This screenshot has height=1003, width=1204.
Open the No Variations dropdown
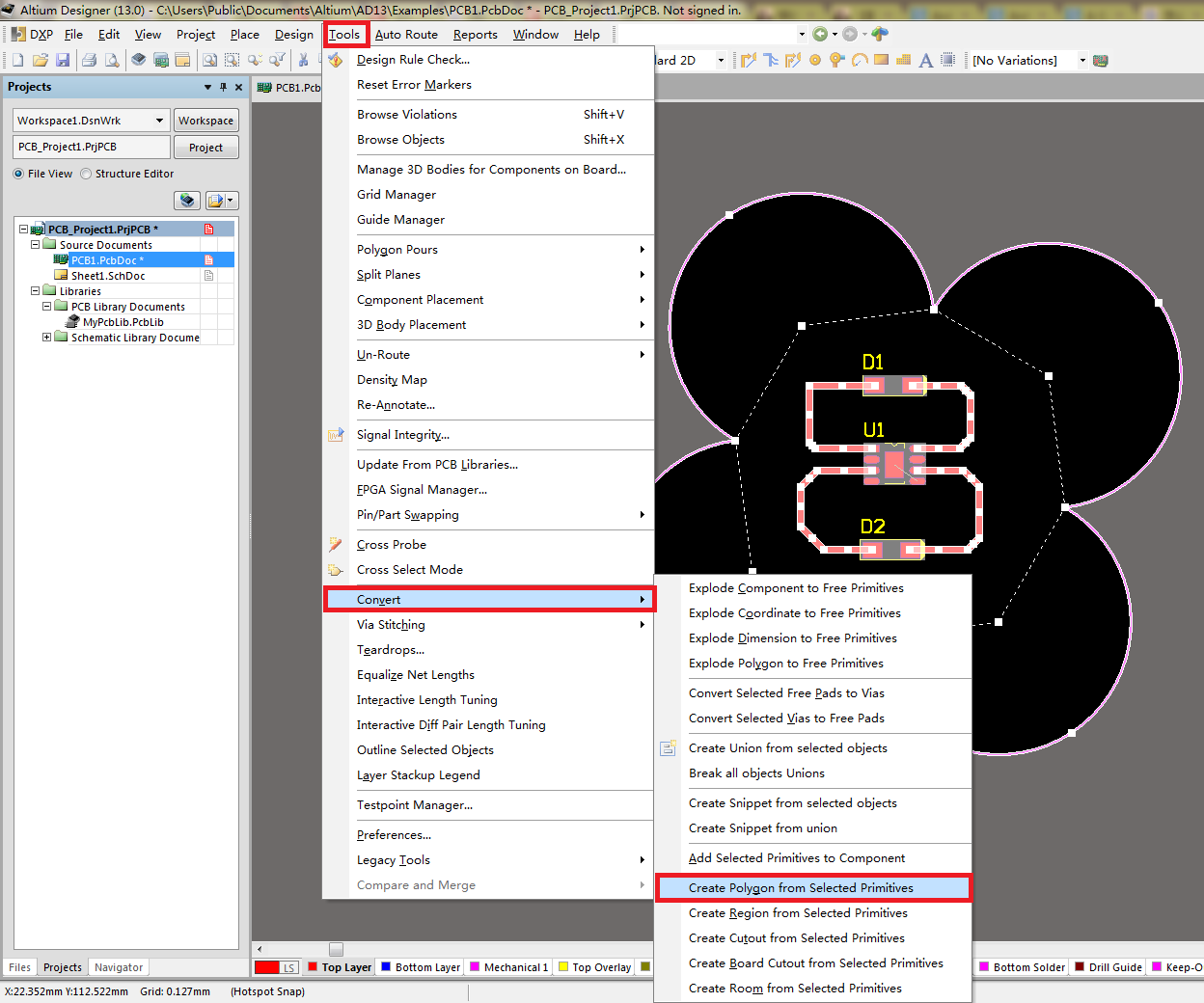[x=1082, y=60]
